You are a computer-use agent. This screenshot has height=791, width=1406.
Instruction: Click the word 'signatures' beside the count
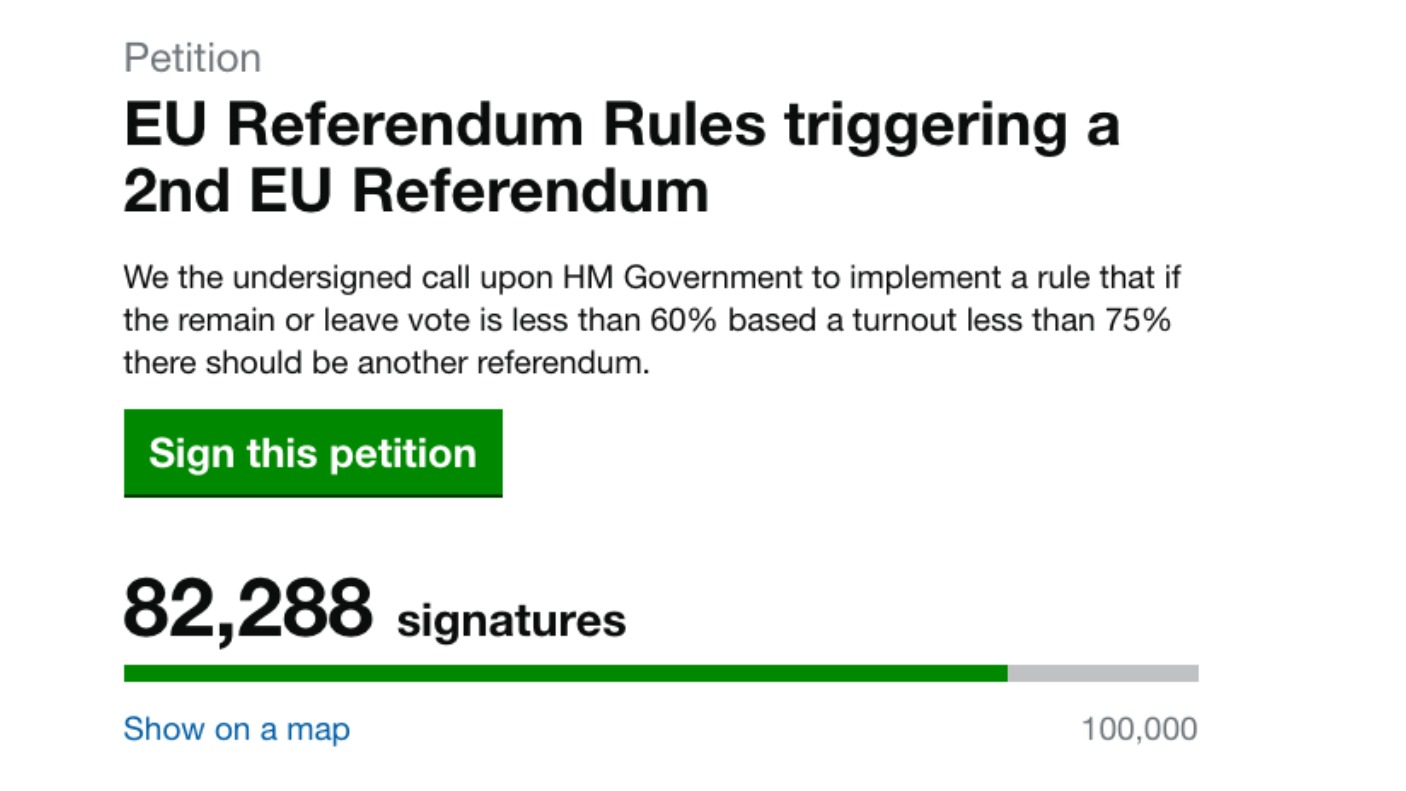point(511,621)
